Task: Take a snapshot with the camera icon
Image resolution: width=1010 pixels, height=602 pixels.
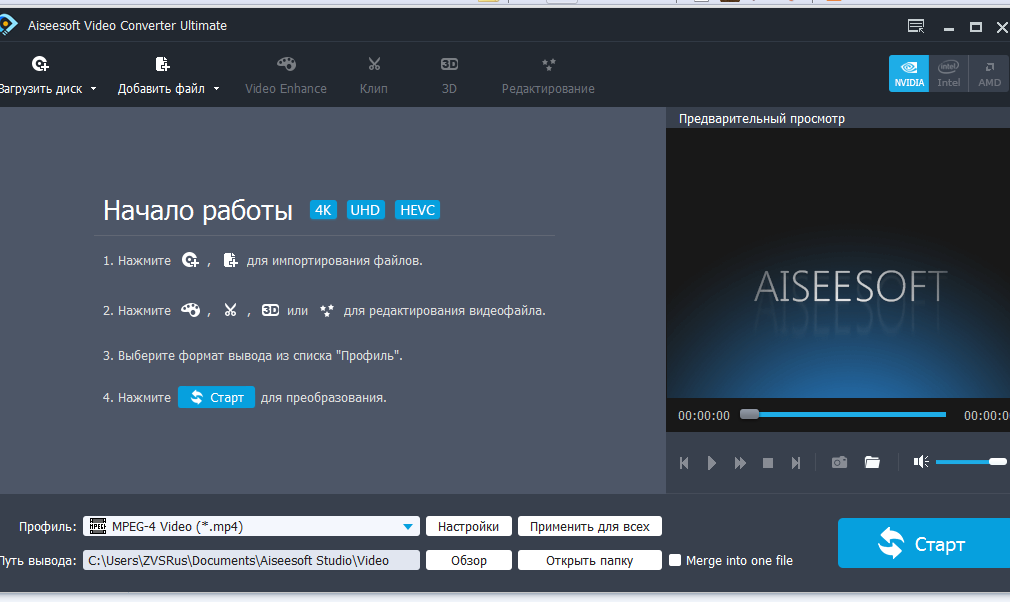Action: (x=839, y=462)
